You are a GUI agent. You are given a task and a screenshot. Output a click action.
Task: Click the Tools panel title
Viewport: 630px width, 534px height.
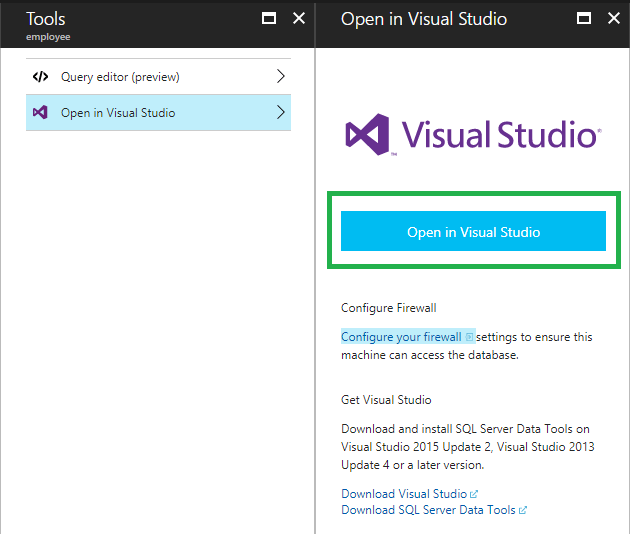(46, 18)
